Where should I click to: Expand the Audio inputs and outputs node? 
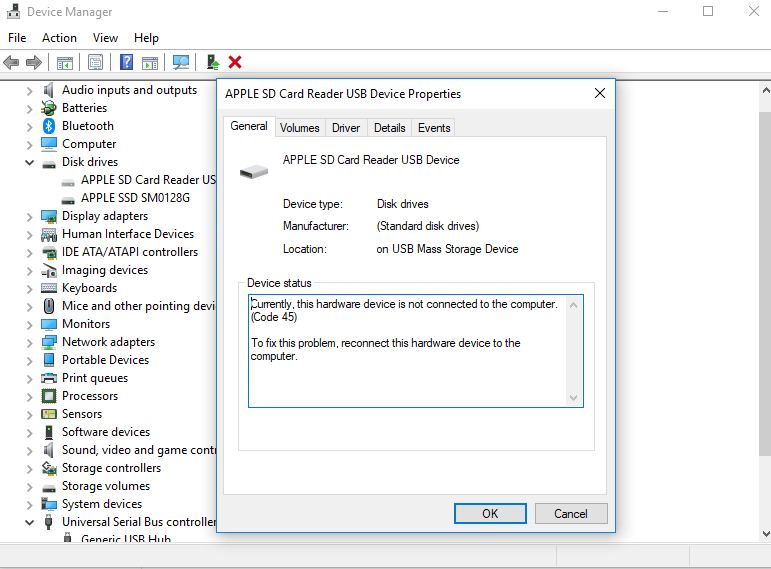click(30, 90)
